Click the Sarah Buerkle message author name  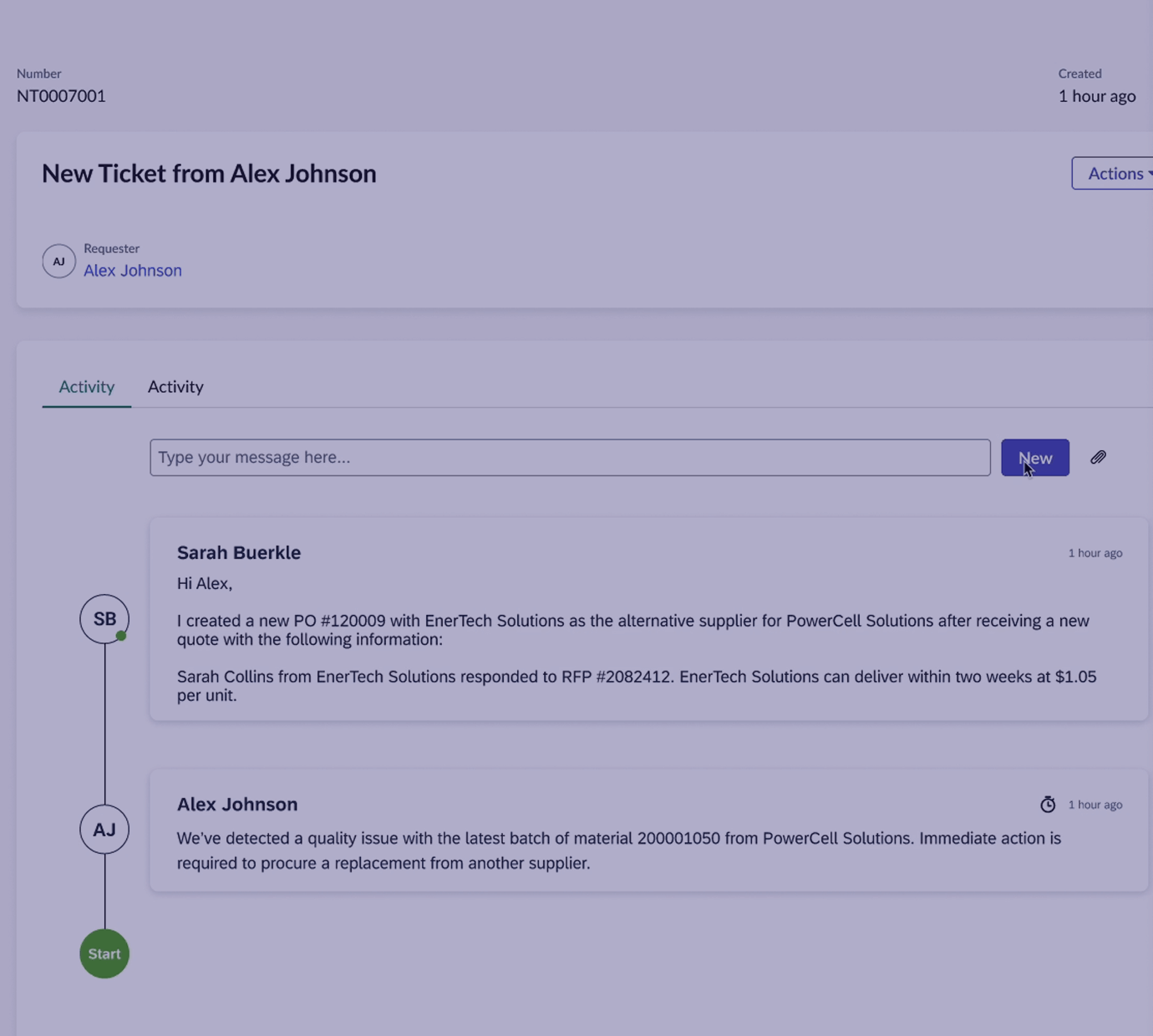239,553
